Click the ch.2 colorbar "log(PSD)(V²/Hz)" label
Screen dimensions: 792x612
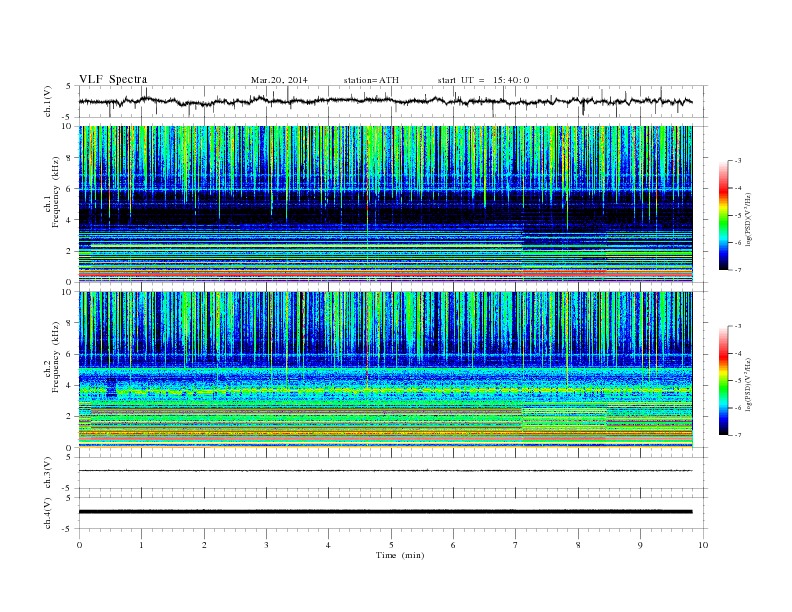coord(749,385)
